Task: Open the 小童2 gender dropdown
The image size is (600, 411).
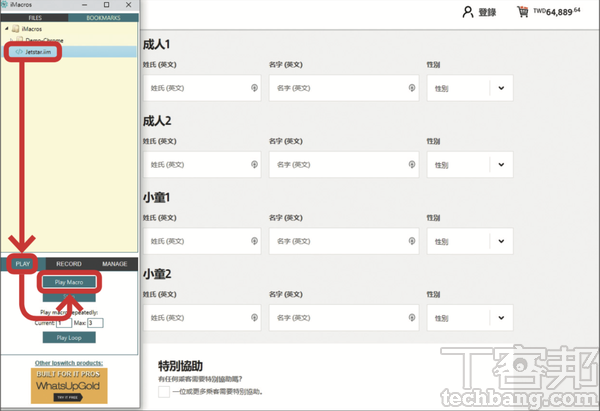Action: pos(470,318)
